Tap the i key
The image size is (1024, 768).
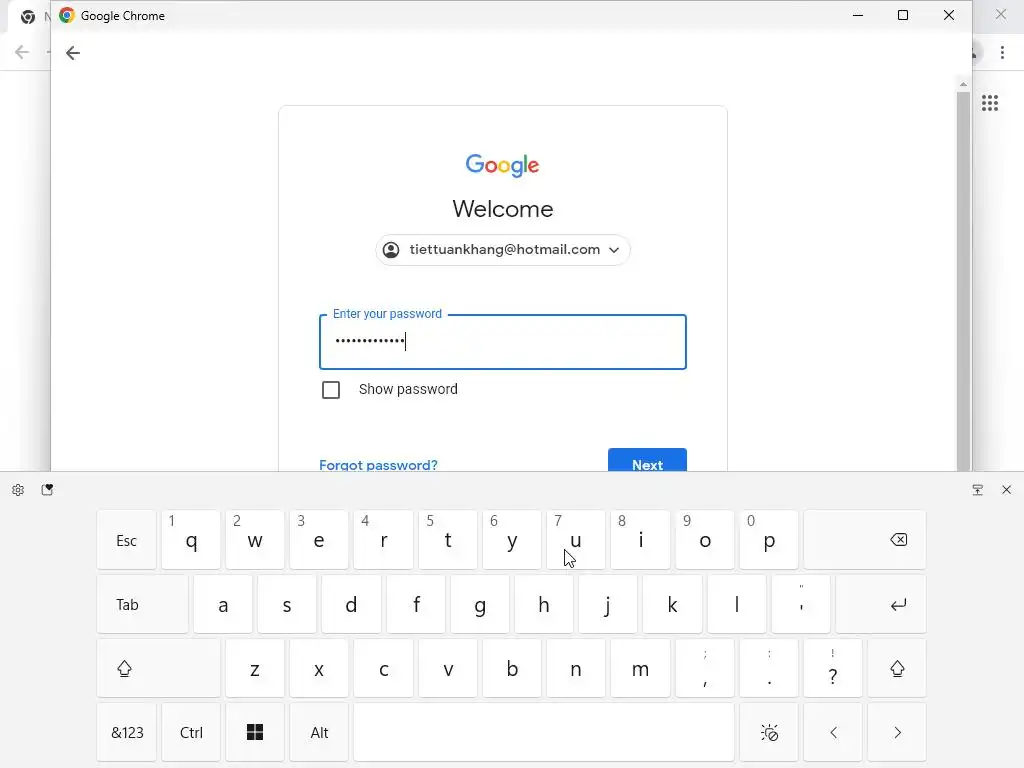pyautogui.click(x=640, y=539)
